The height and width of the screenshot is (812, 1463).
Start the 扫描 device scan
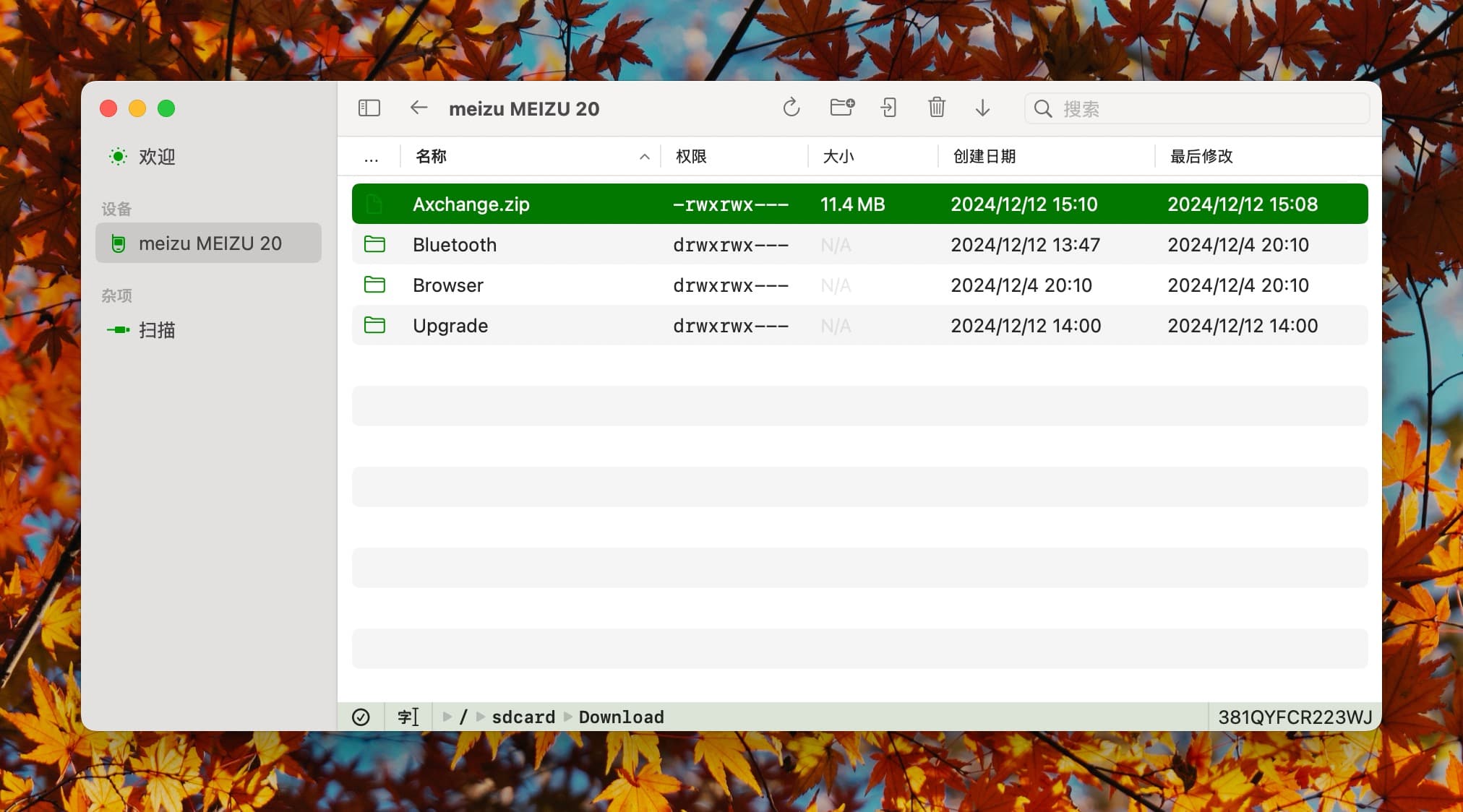(x=156, y=329)
